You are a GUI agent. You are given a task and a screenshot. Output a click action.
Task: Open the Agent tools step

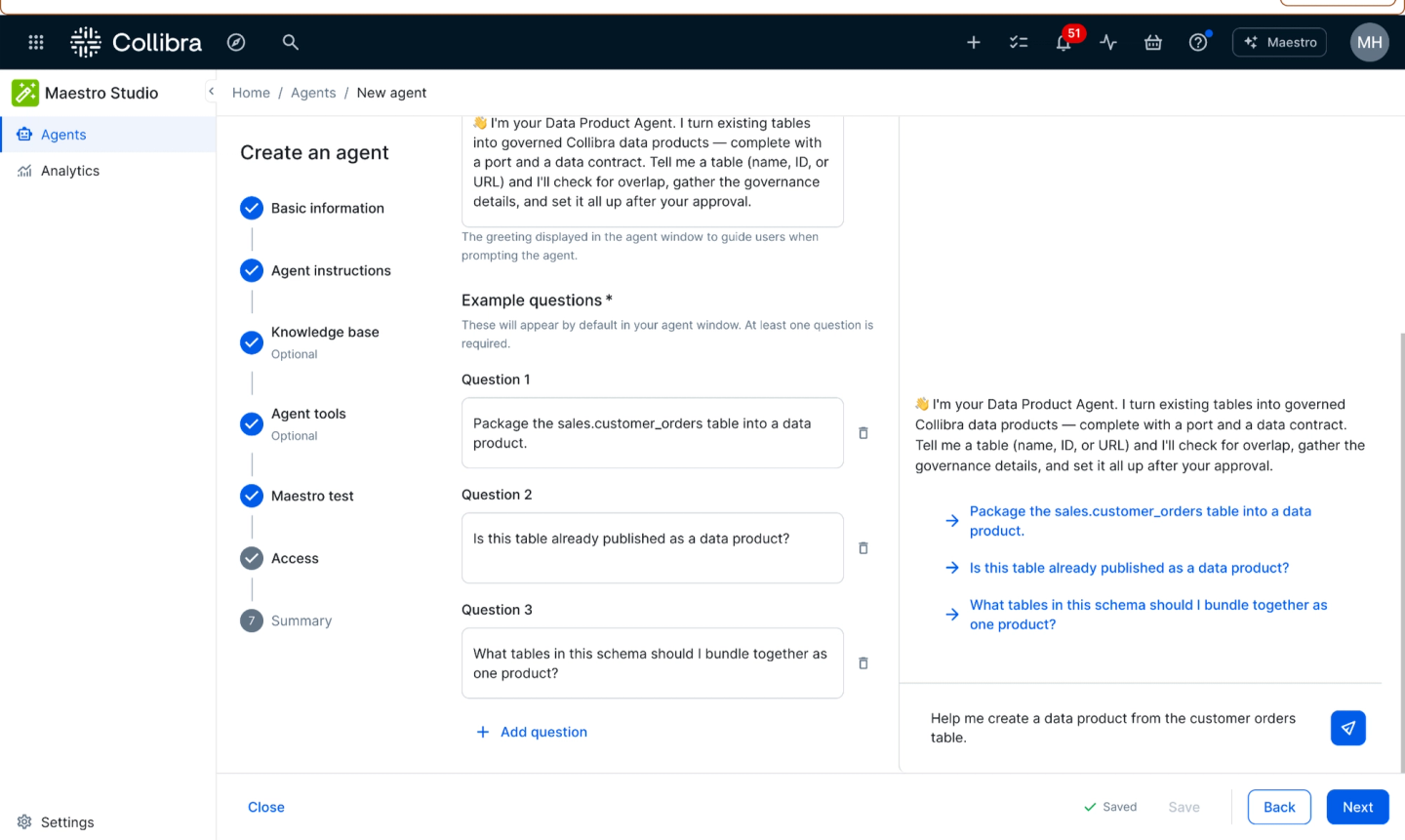point(293,423)
